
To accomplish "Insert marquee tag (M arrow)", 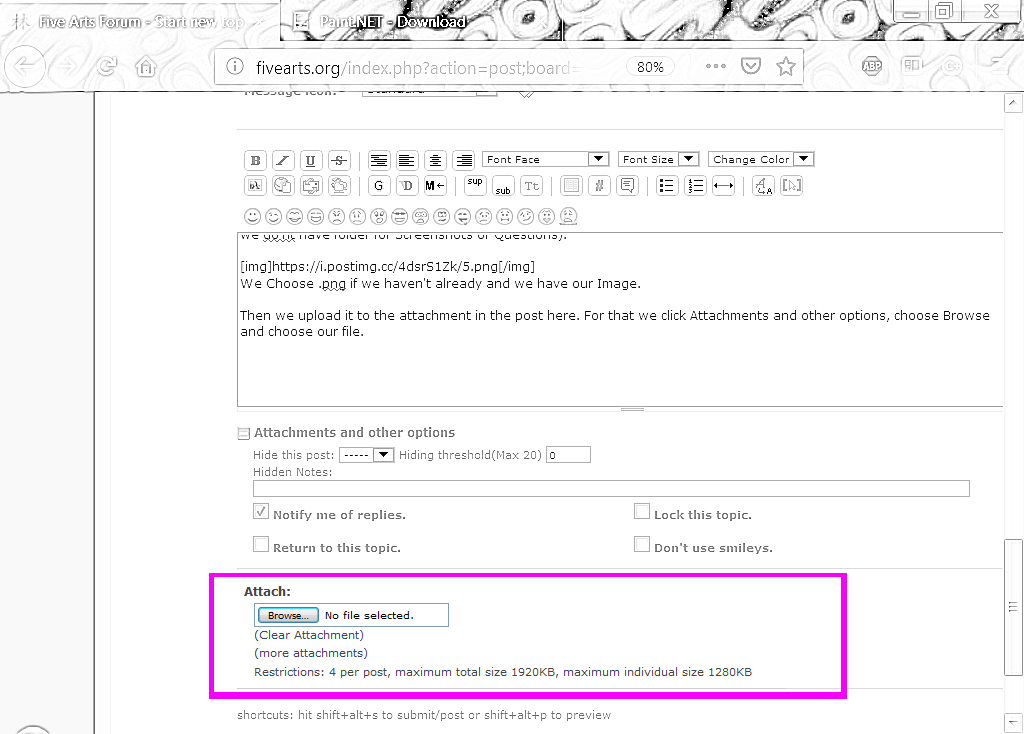I will 435,185.
